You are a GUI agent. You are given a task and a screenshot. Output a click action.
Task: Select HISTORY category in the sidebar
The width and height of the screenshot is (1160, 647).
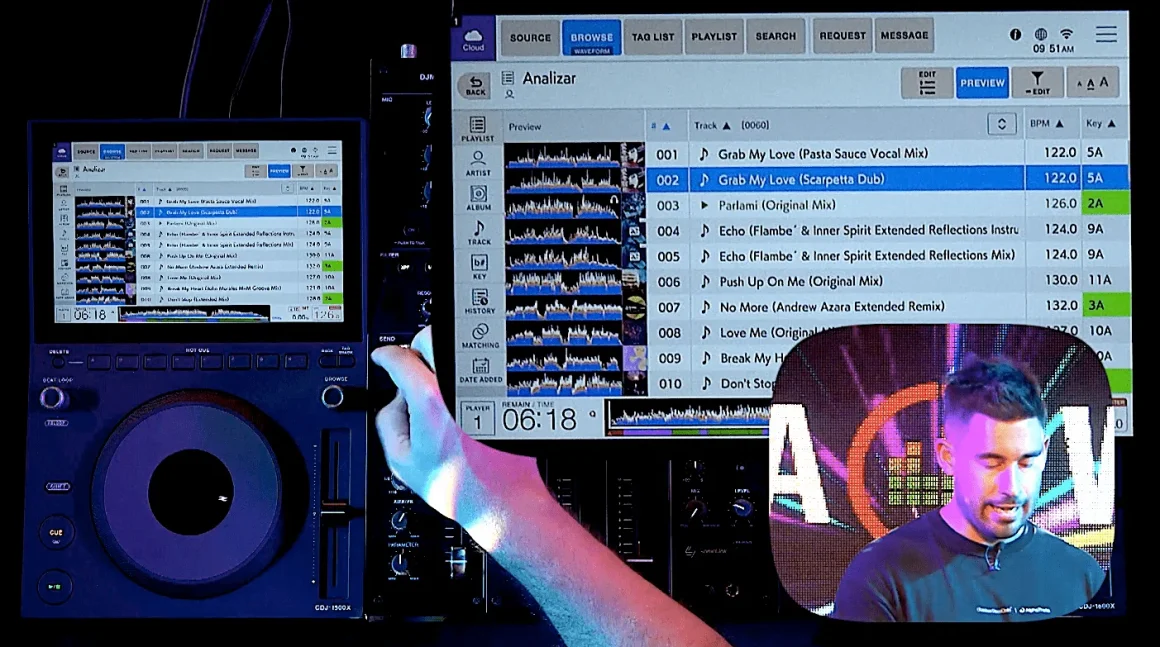(479, 301)
